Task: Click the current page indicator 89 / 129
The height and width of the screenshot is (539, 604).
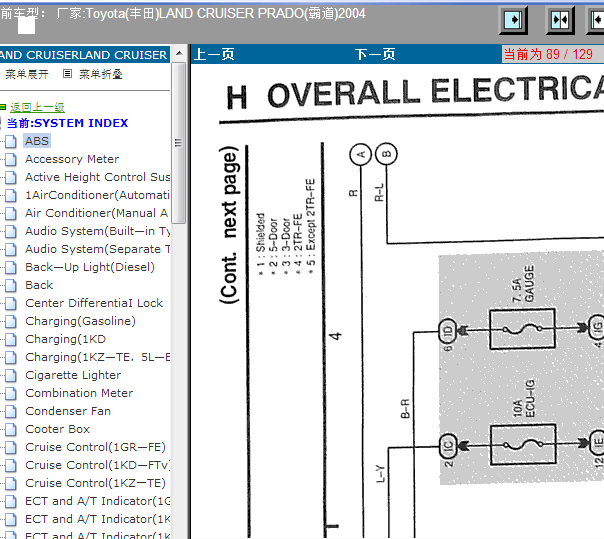Action: click(548, 54)
